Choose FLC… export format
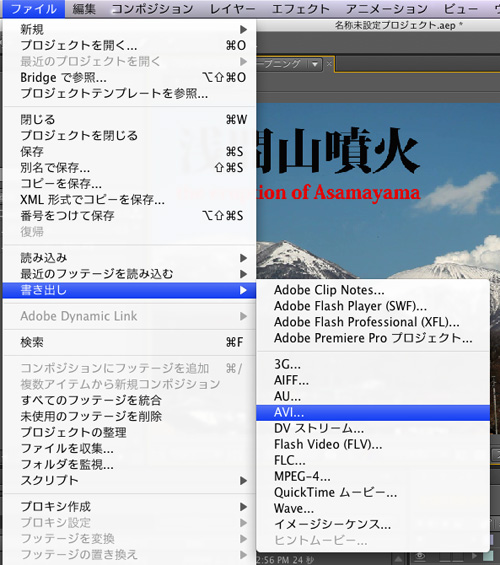Image resolution: width=500 pixels, height=565 pixels. click(x=373, y=461)
